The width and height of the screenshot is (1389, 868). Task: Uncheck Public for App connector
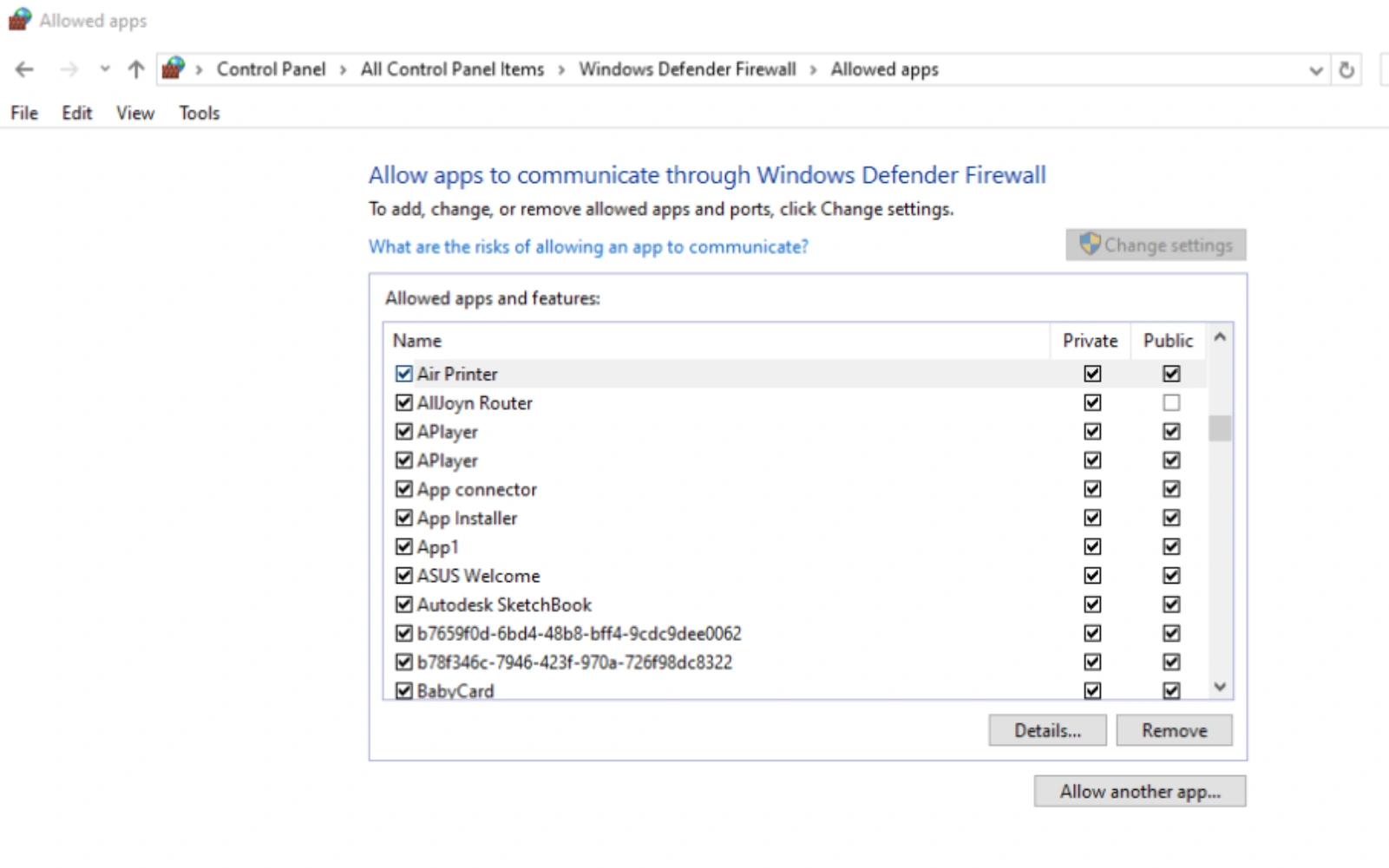(x=1171, y=489)
